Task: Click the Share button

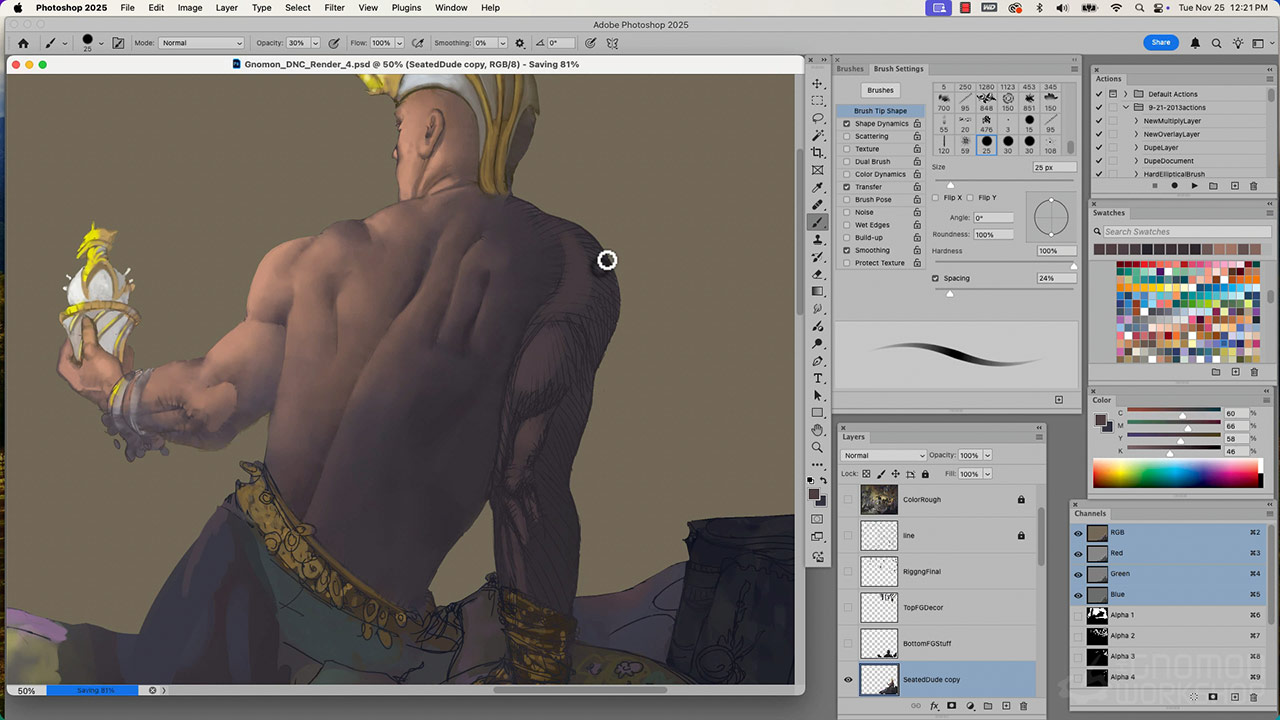Action: click(1160, 43)
